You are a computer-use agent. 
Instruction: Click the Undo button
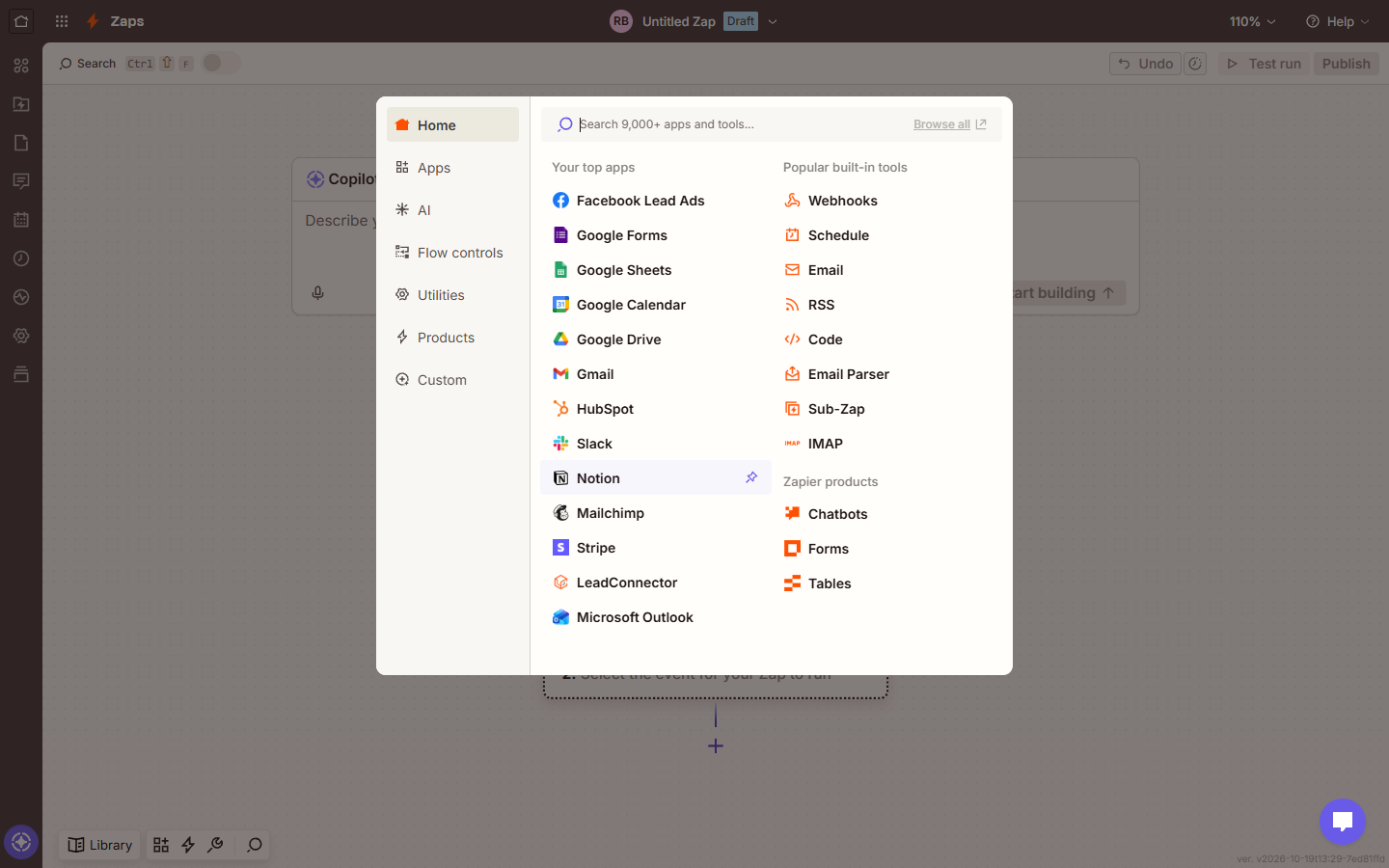click(1145, 64)
